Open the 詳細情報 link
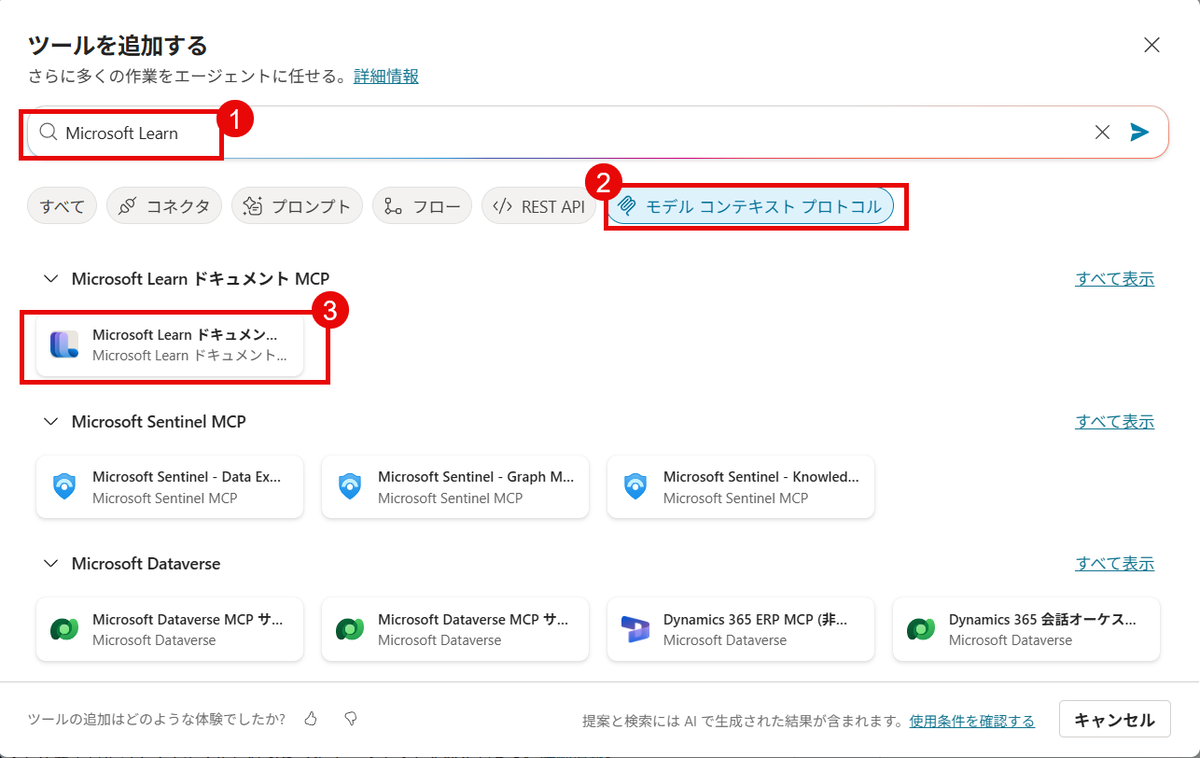This screenshot has height=758, width=1200. [x=386, y=76]
